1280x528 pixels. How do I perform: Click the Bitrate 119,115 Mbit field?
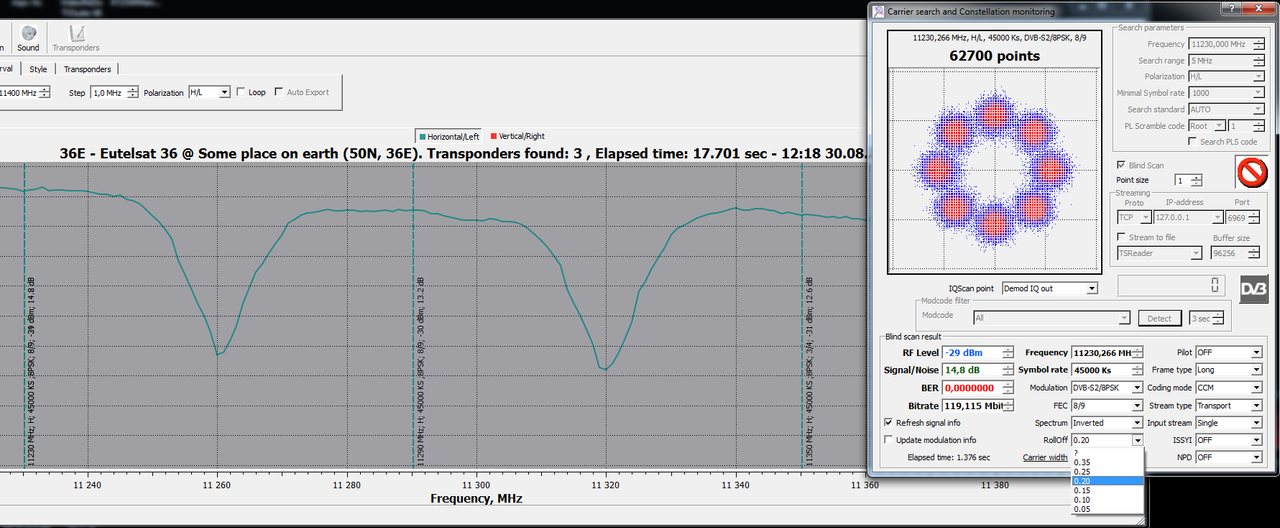(x=976, y=406)
